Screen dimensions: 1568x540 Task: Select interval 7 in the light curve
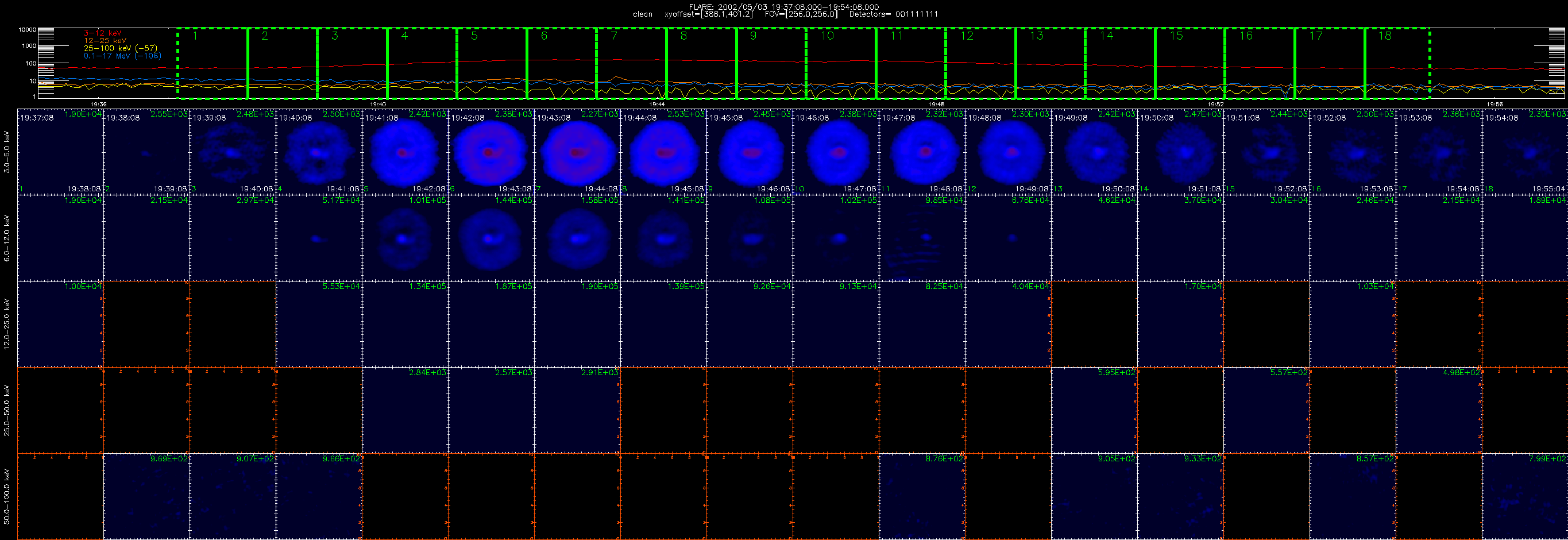(632, 63)
